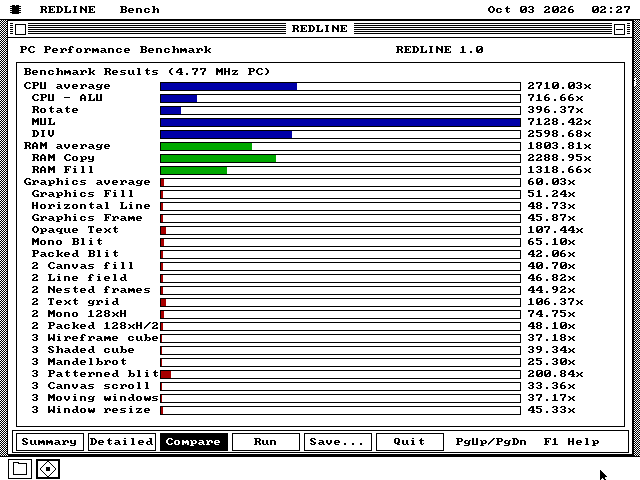Click the 25.30x Mandelbrot value
The height and width of the screenshot is (480, 640).
pos(551,362)
